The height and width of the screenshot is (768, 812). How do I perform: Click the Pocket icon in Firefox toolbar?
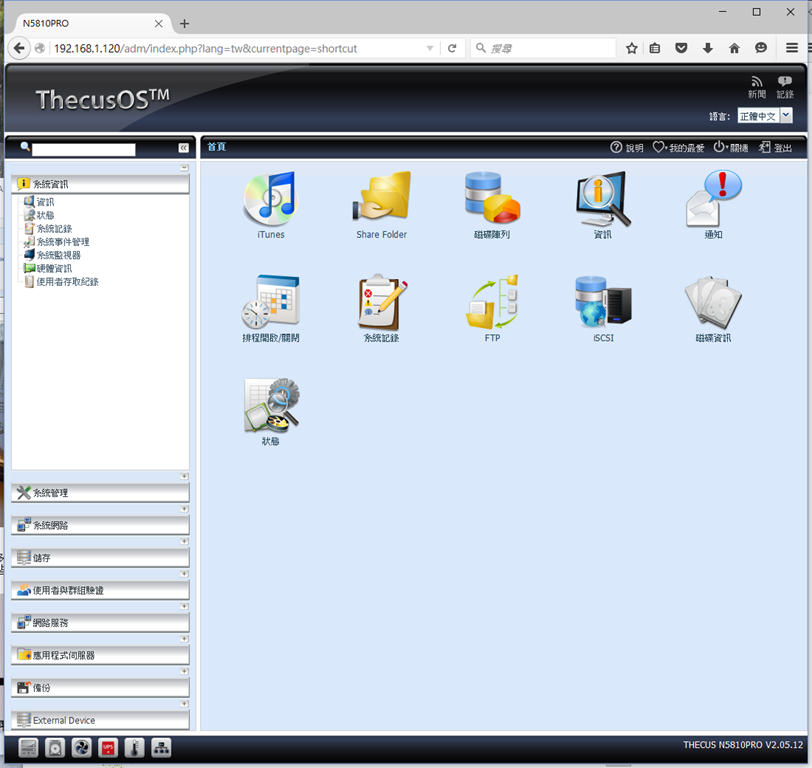(x=682, y=48)
